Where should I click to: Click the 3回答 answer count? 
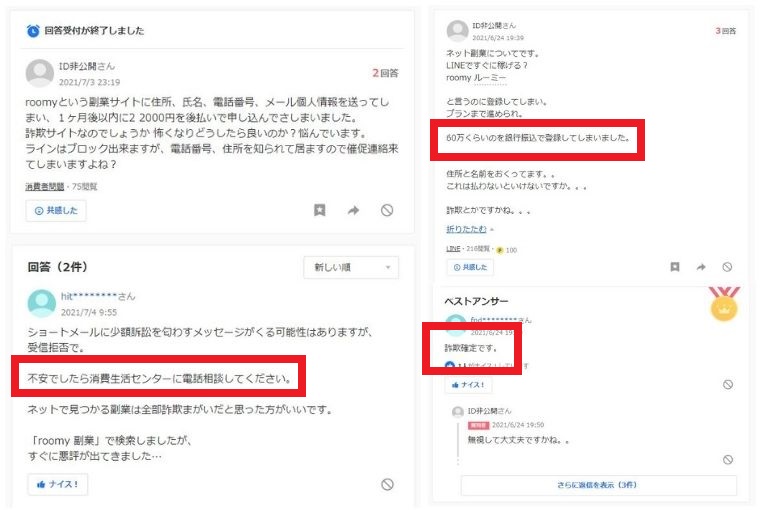pyautogui.click(x=726, y=31)
